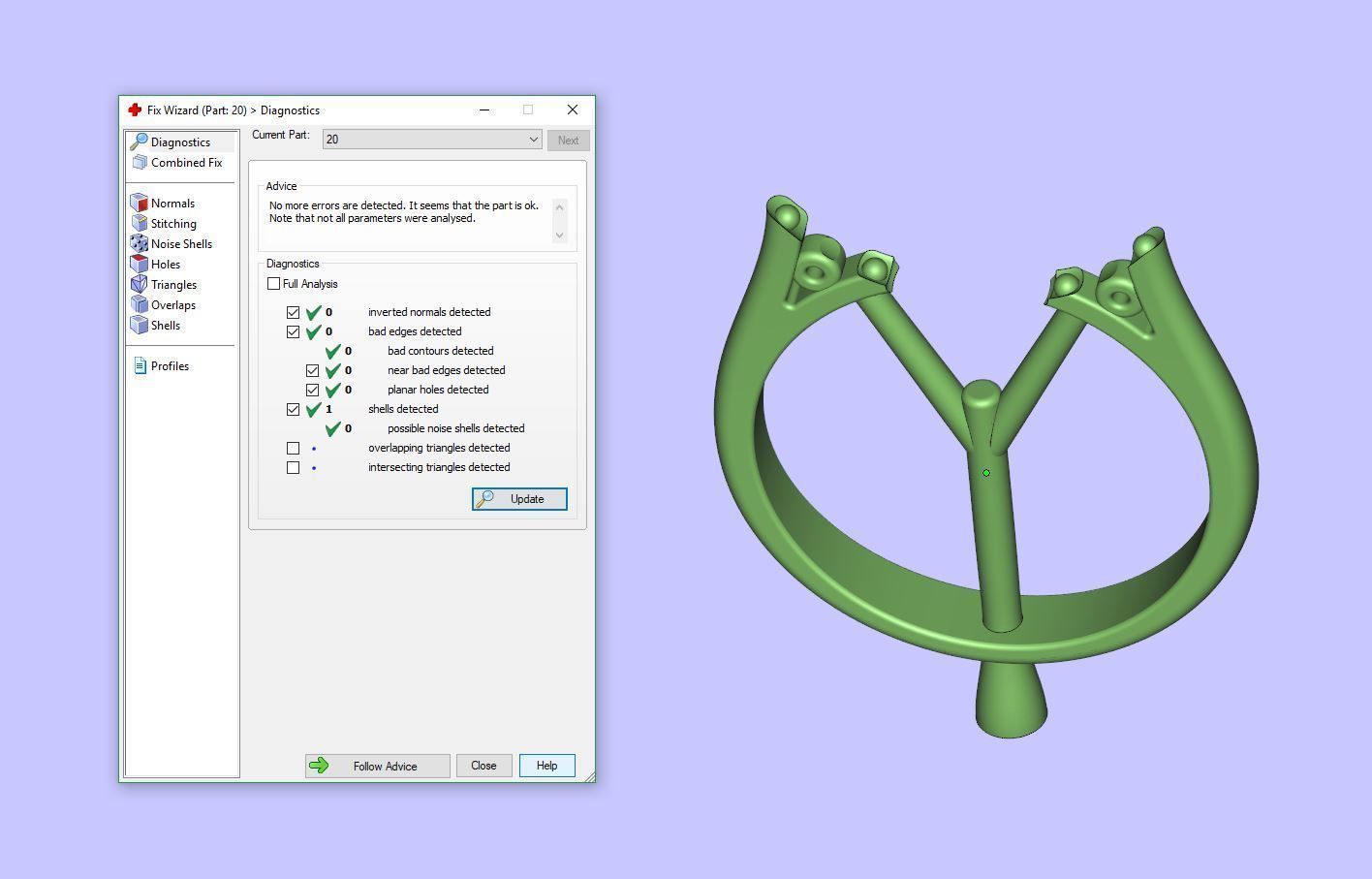
Task: Click the 'bad contours detected' label
Action: point(440,351)
